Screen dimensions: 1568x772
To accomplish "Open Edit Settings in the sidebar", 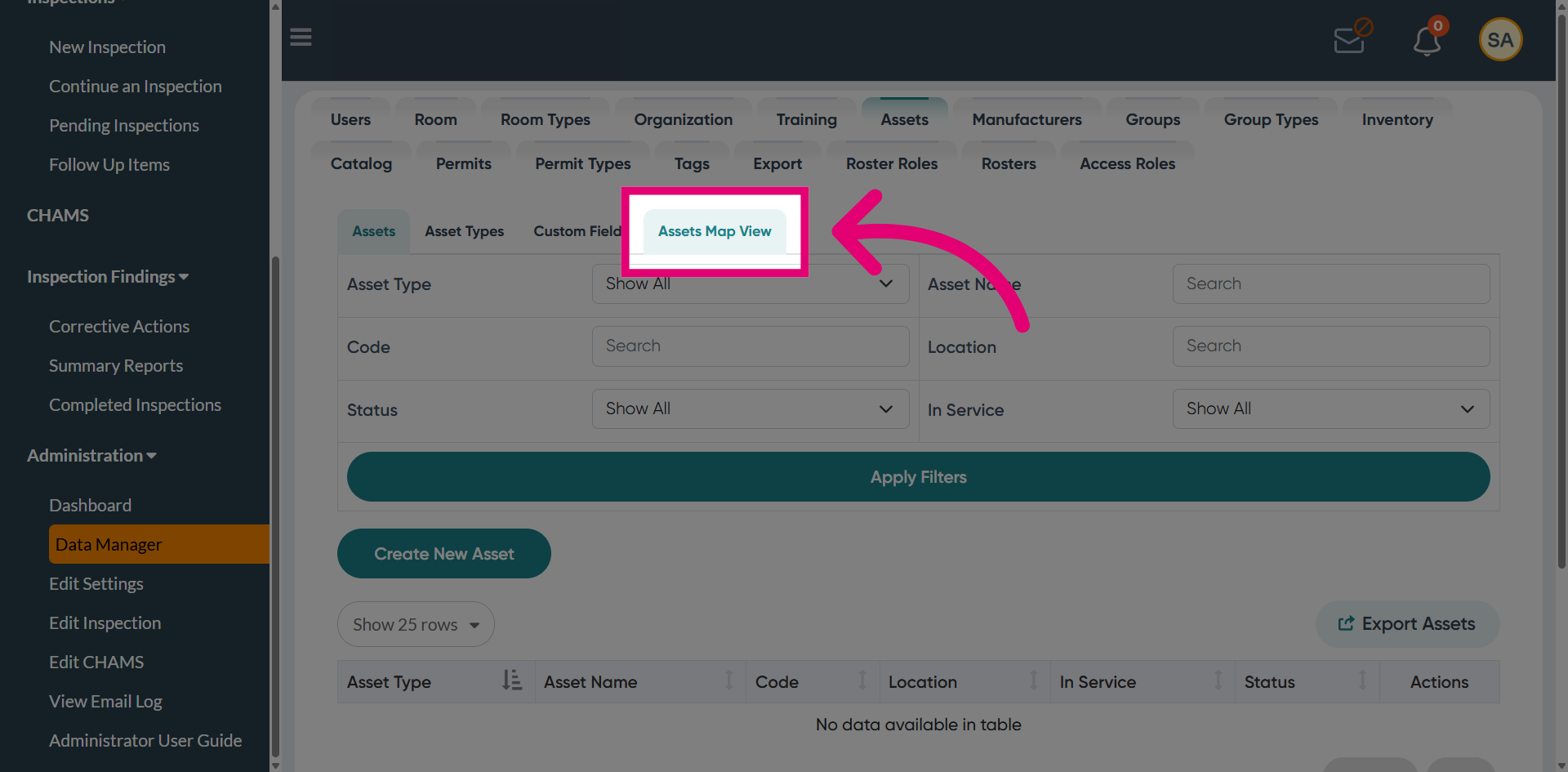I will 96,584.
